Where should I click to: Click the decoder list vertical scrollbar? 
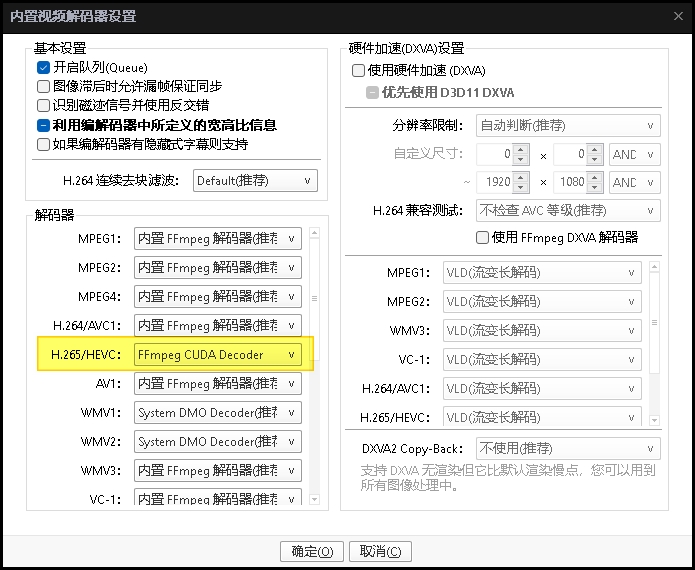coord(314,300)
